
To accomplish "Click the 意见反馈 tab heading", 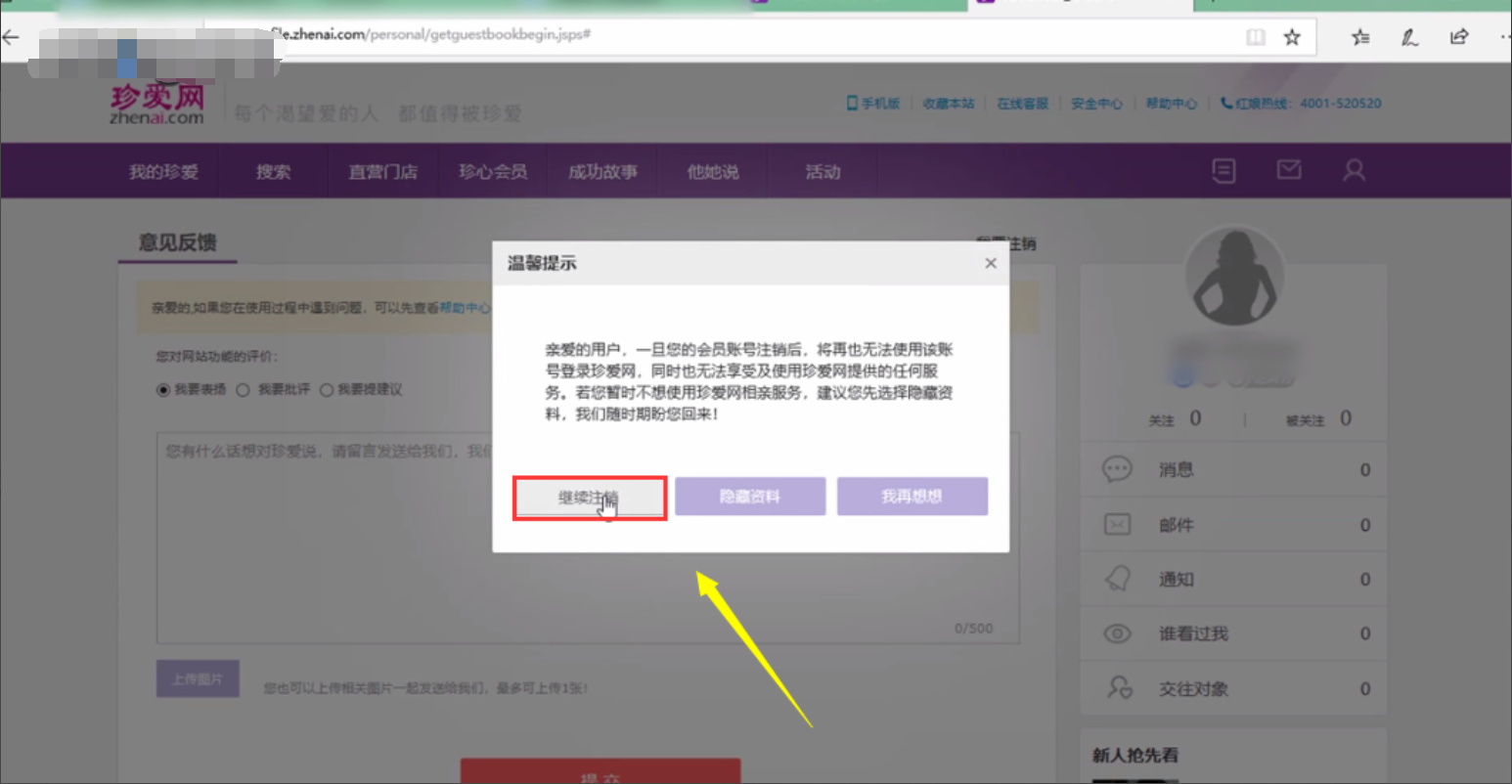I will click(x=177, y=242).
